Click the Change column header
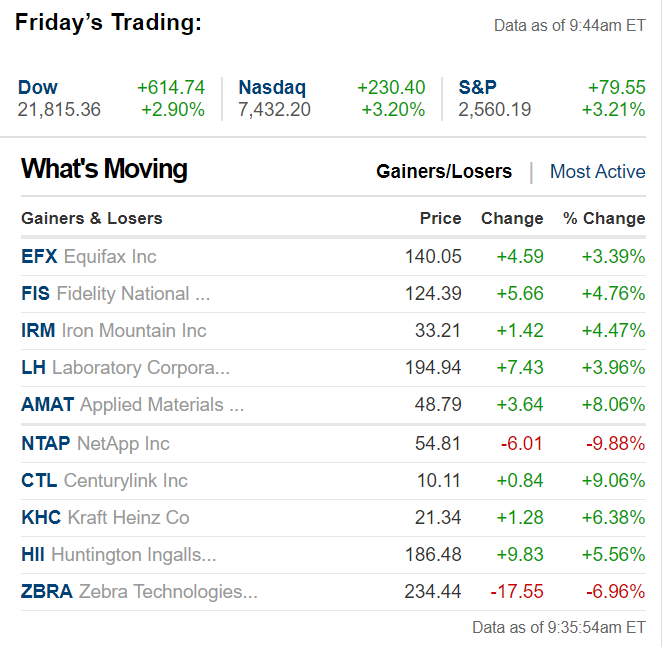662x647 pixels. tap(512, 218)
